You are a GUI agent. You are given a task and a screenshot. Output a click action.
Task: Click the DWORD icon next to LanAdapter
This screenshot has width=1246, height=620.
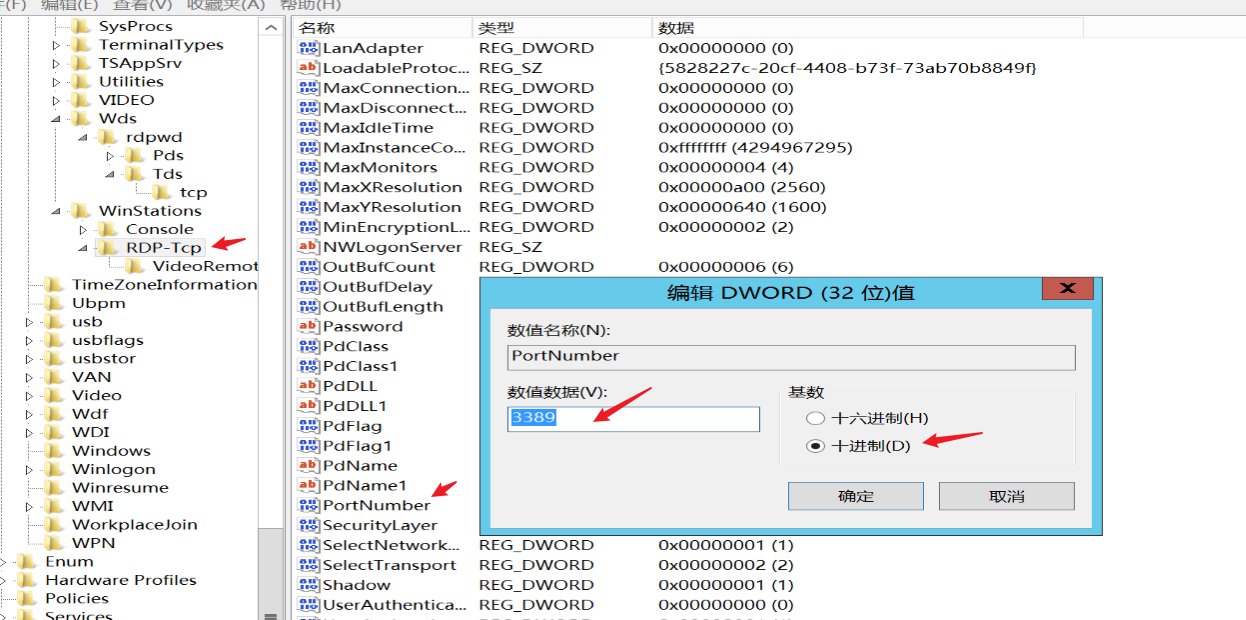click(308, 48)
